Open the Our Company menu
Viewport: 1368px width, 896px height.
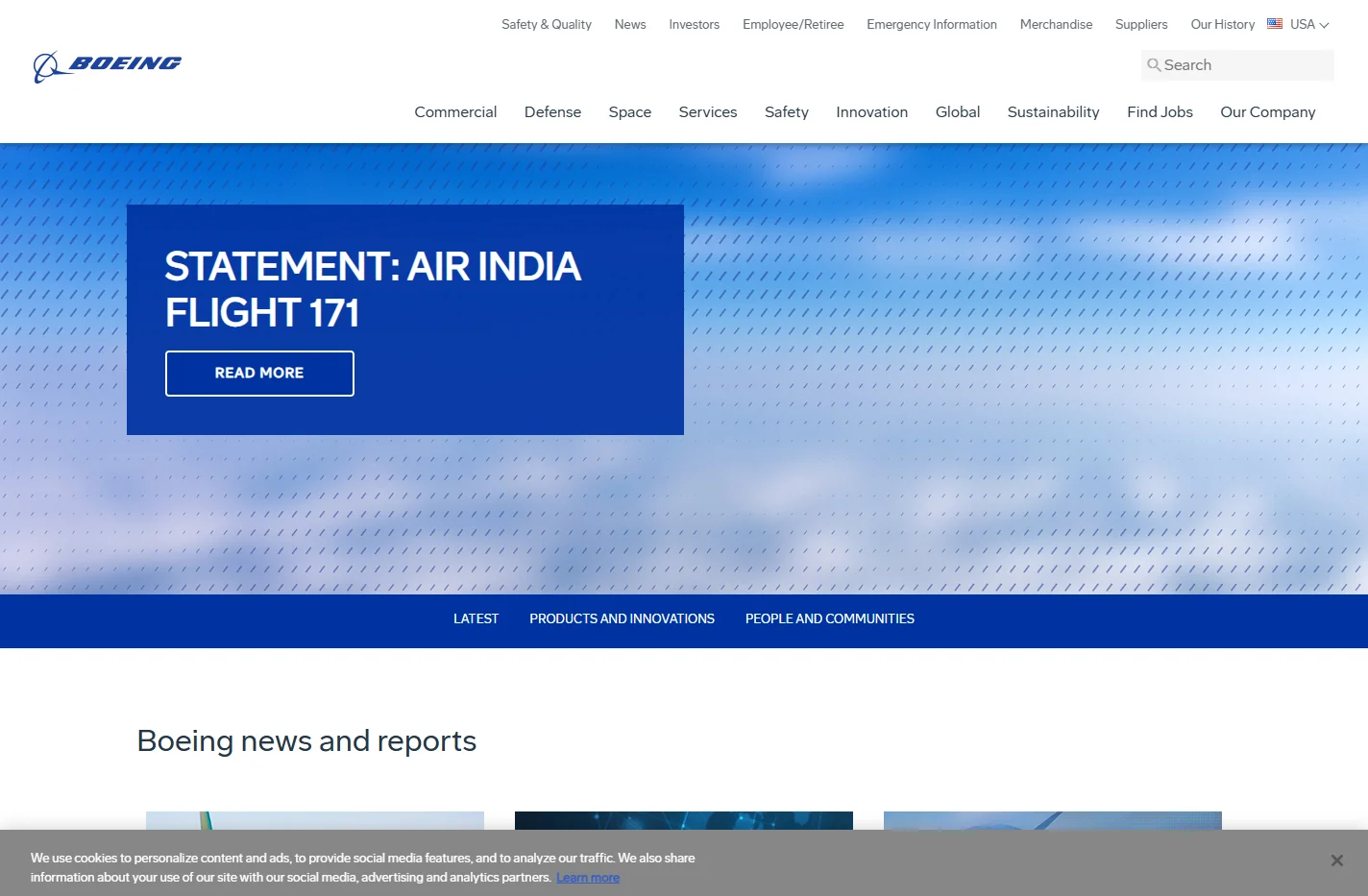pyautogui.click(x=1268, y=112)
